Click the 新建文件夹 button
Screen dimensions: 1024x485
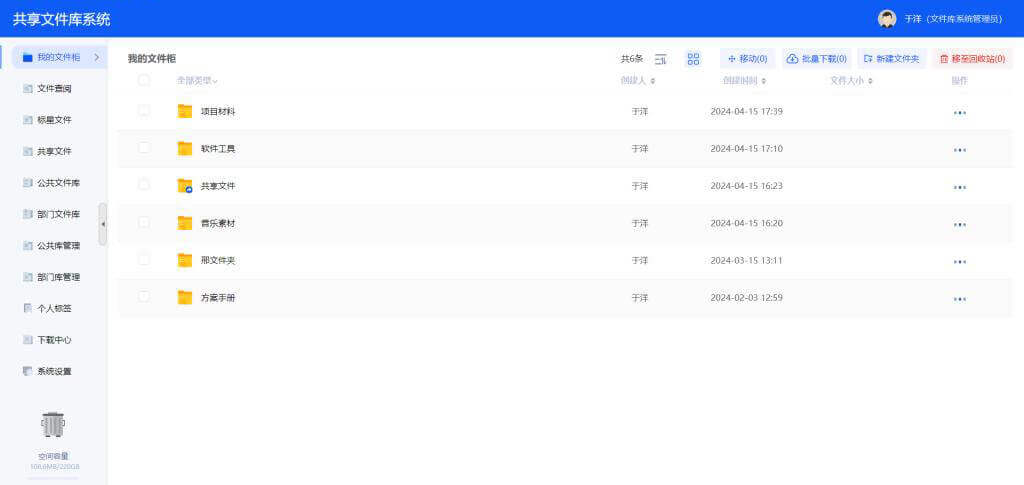point(891,59)
